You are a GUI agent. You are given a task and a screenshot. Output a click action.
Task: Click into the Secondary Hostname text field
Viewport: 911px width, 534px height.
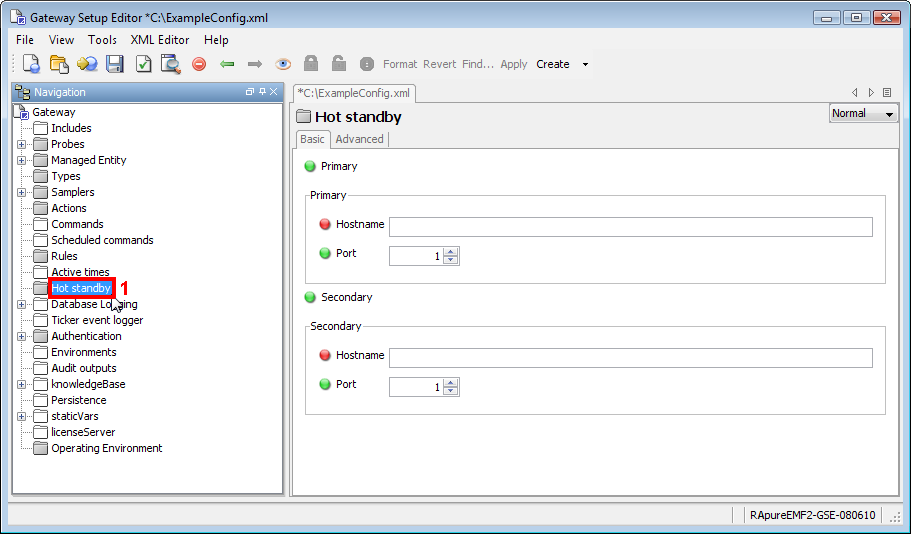pos(630,358)
